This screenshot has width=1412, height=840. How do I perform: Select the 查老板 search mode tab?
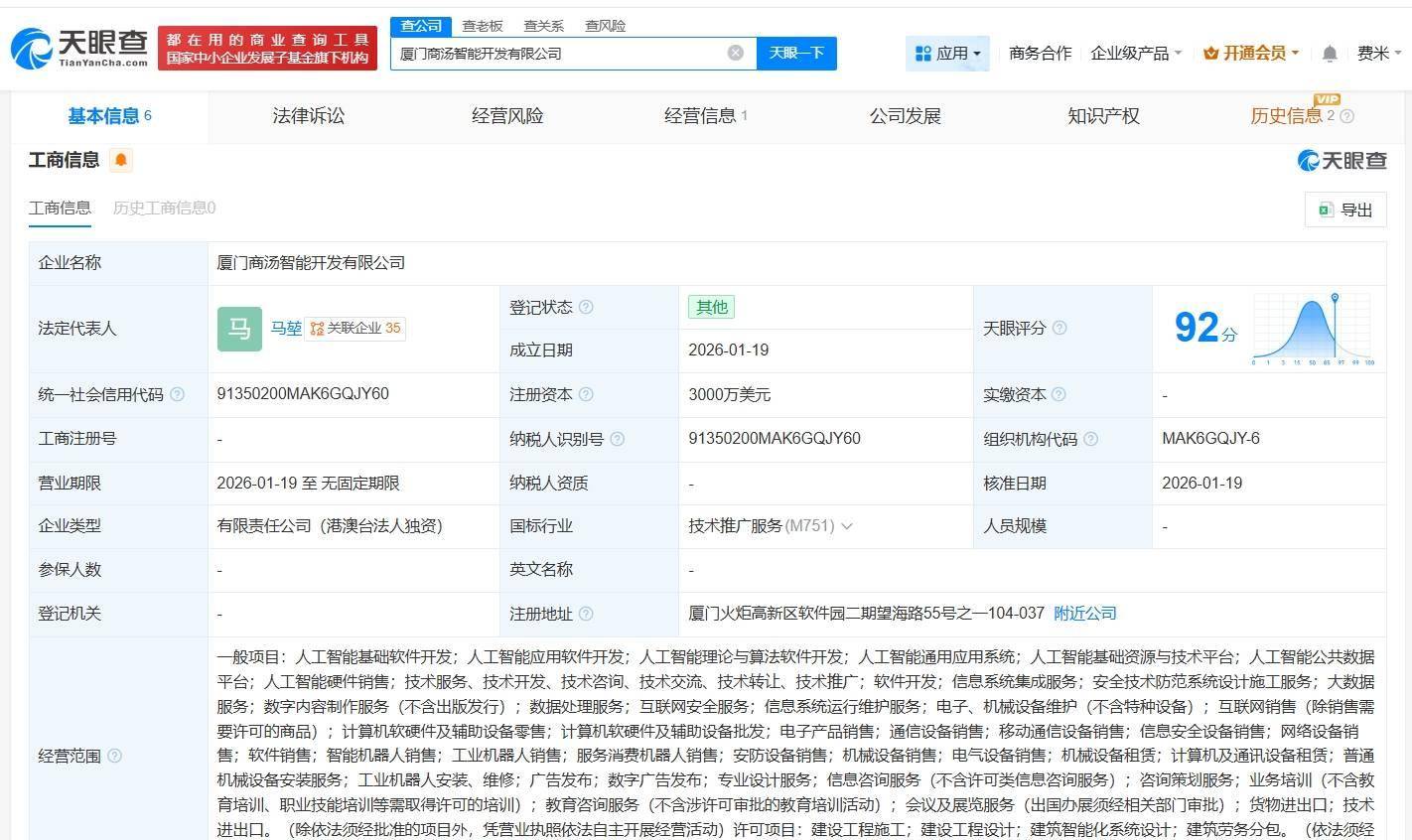(483, 26)
